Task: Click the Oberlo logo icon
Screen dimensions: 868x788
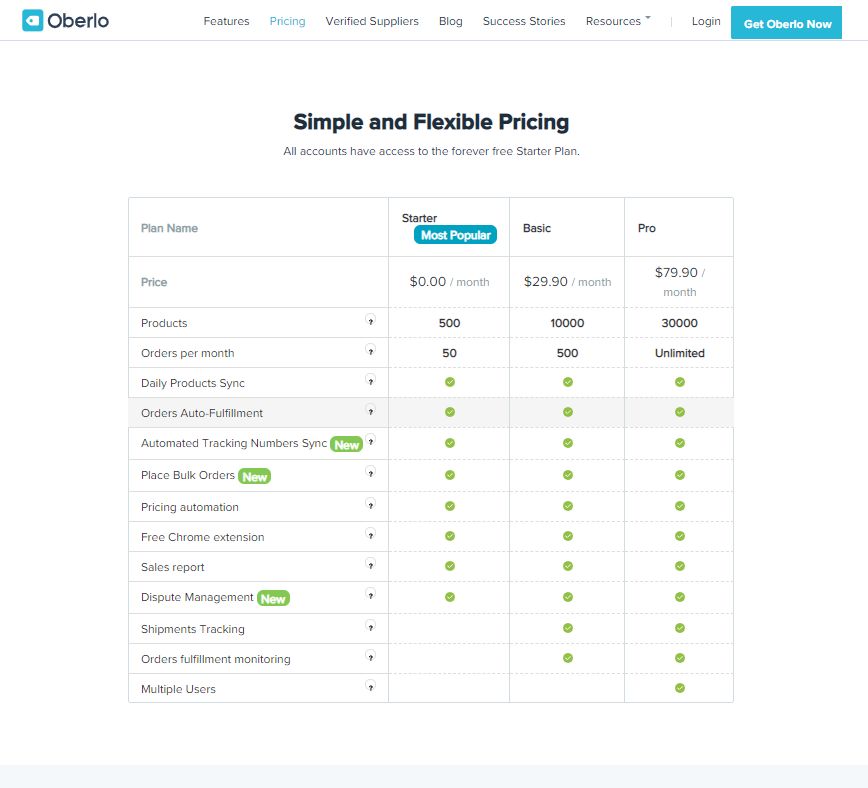Action: pos(33,21)
